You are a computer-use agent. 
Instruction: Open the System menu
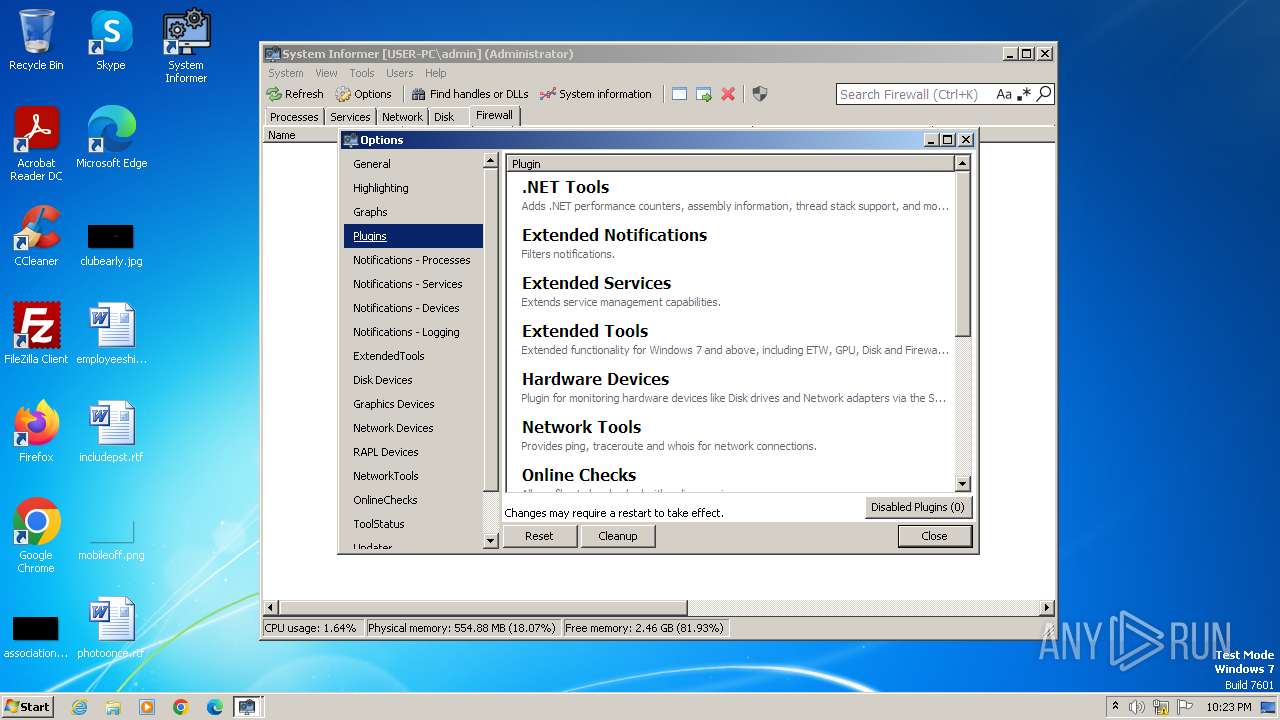click(x=285, y=73)
